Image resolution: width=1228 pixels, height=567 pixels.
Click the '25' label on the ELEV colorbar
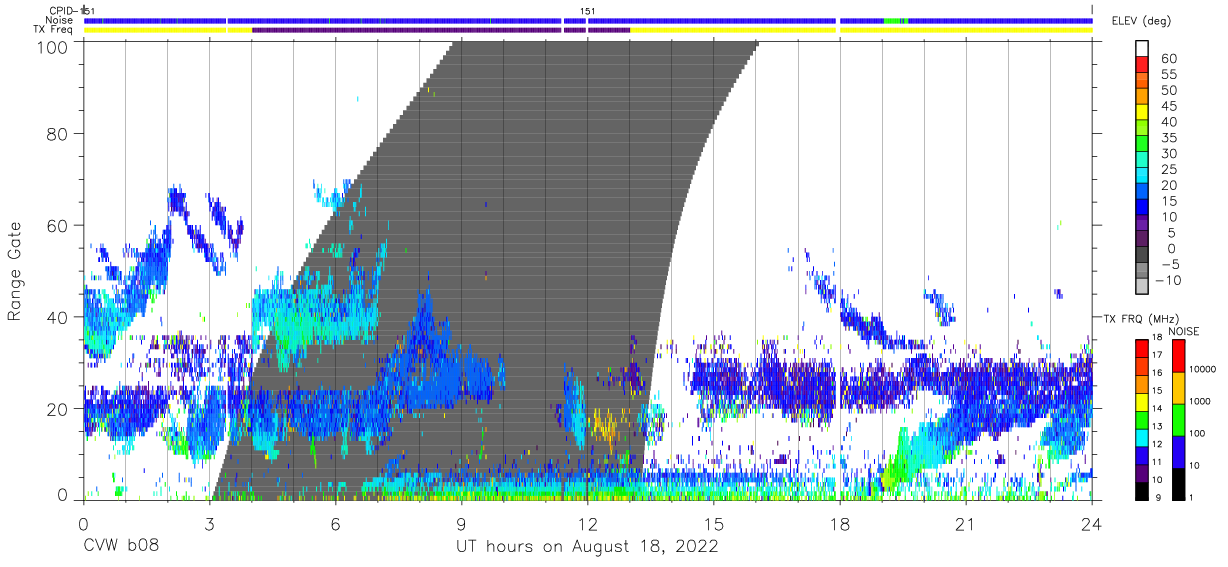tap(1169, 169)
